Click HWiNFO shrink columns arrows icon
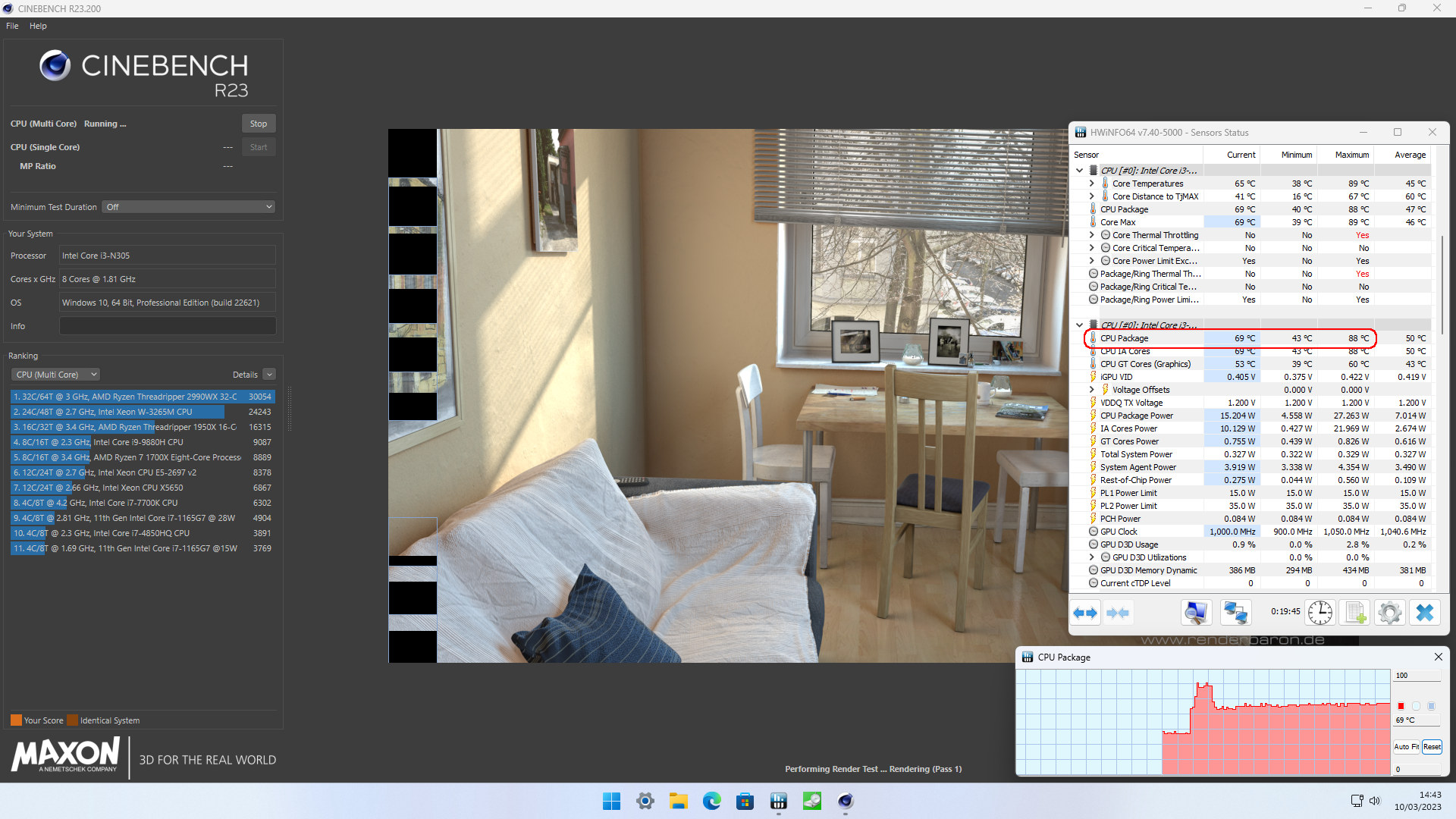The width and height of the screenshot is (1456, 819). [1118, 613]
